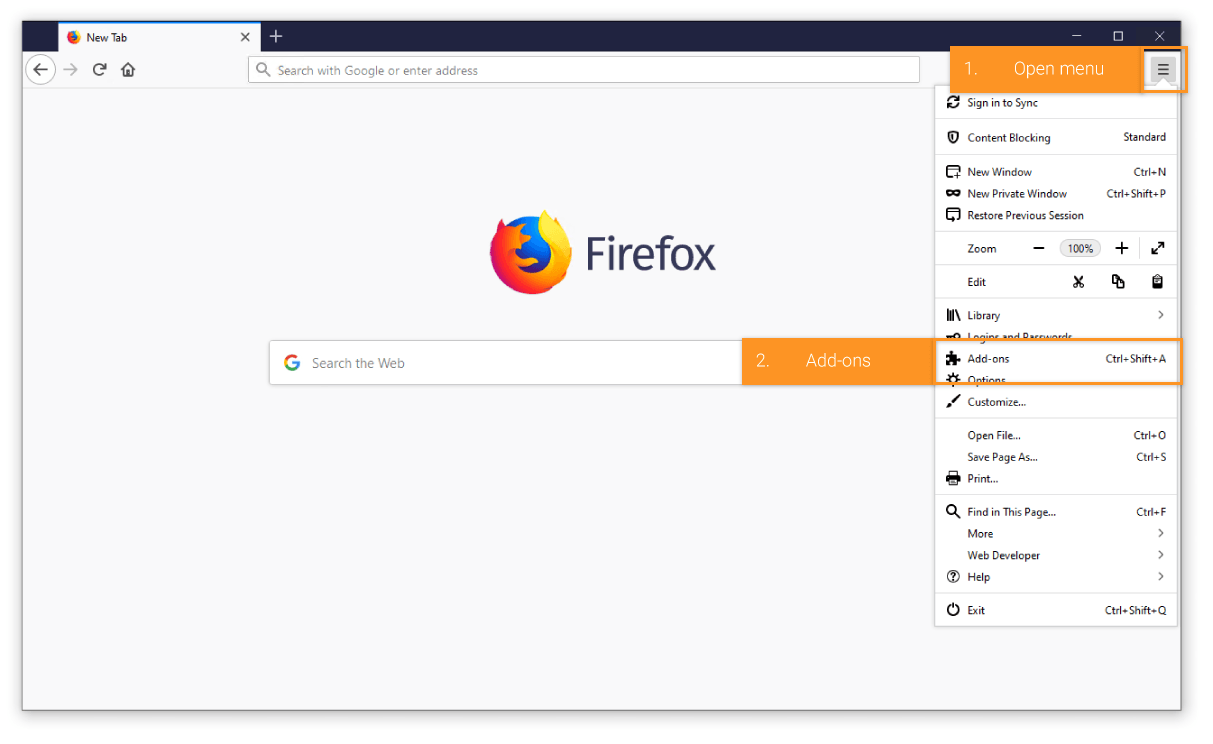This screenshot has width=1213, height=744.
Task: Click the Paste clipboard icon
Action: tap(1157, 282)
